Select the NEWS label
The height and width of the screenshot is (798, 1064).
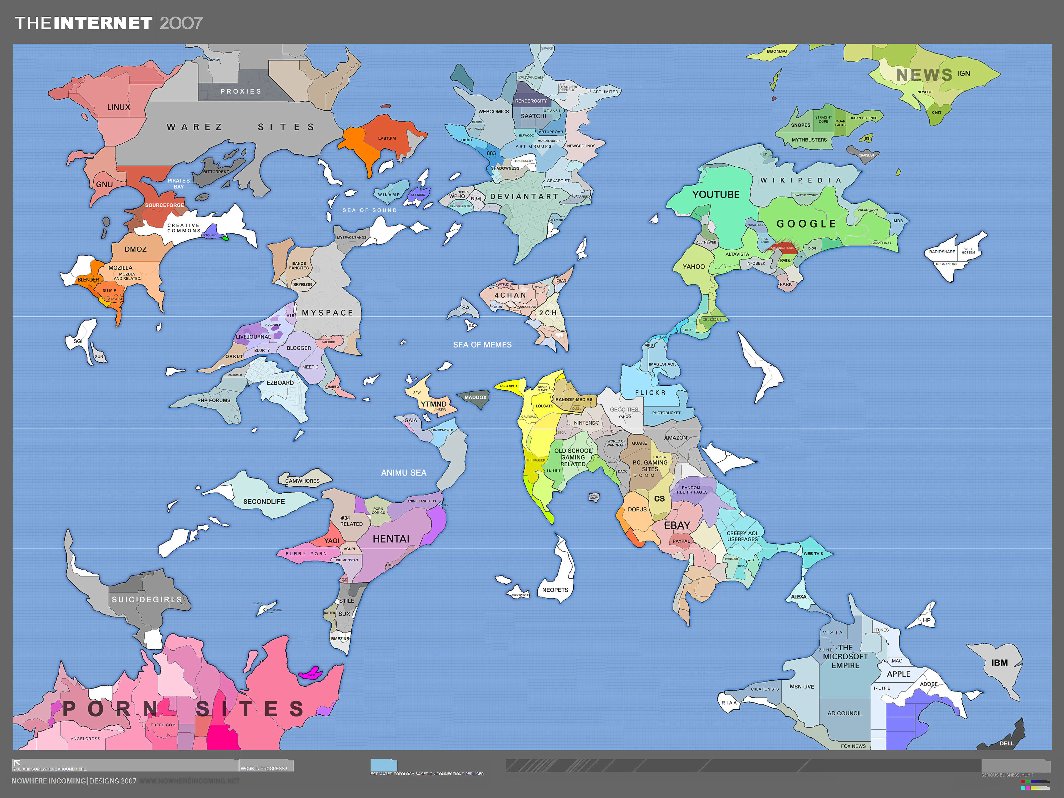click(924, 75)
